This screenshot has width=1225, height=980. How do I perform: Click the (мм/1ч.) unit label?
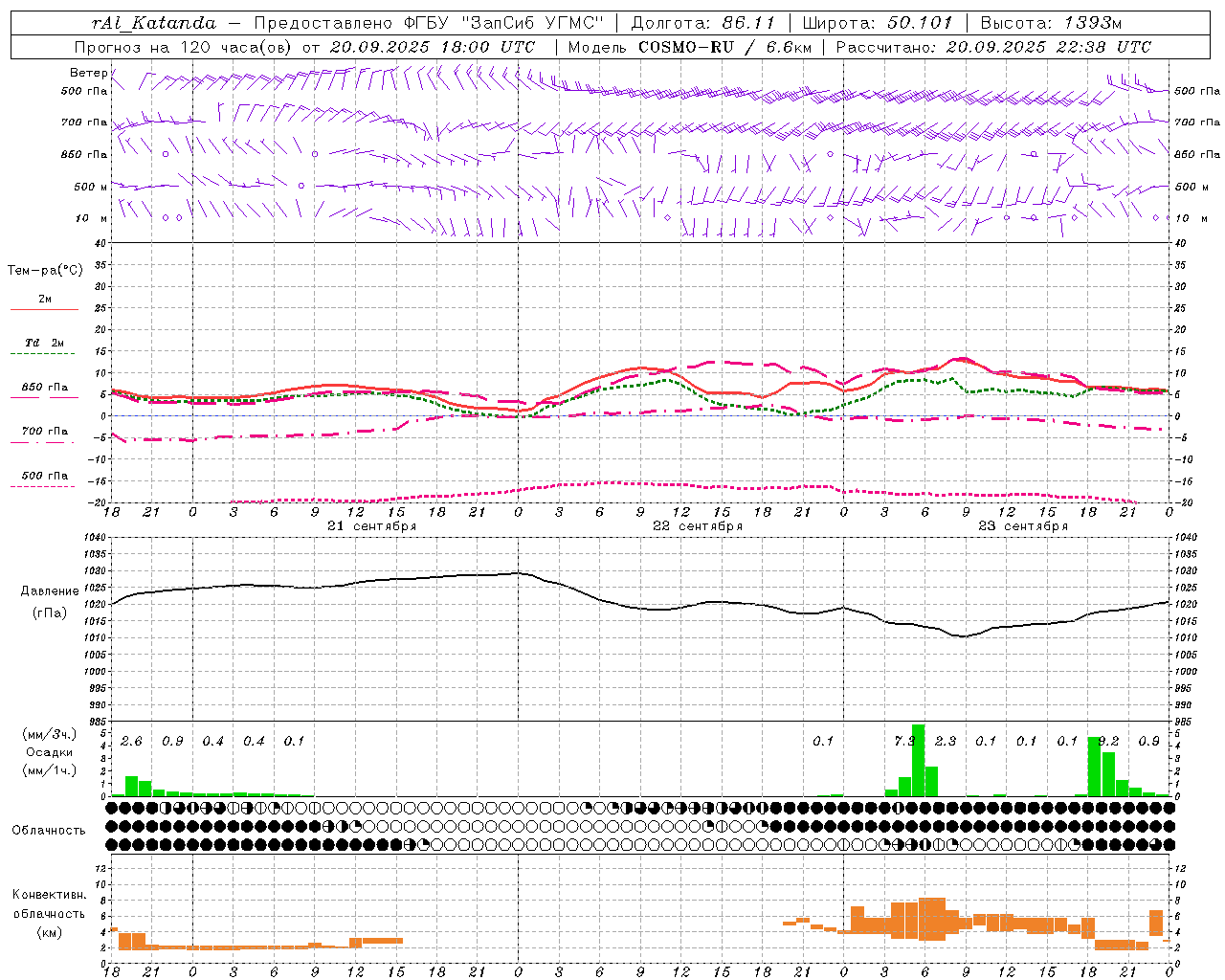(x=49, y=770)
